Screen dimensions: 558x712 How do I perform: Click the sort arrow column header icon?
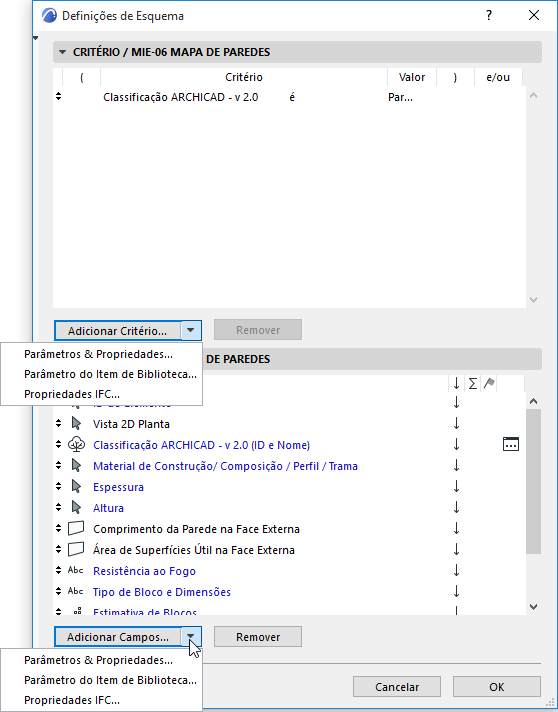456,384
